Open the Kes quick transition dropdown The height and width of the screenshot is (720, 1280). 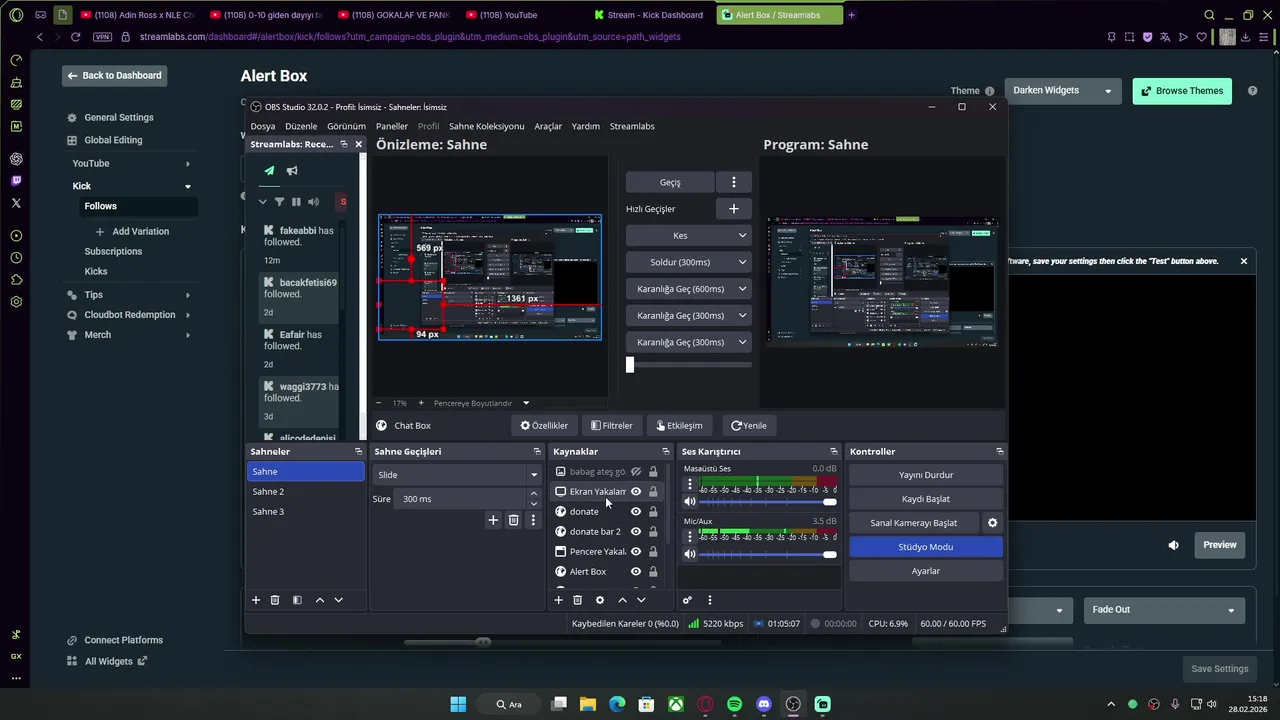click(x=688, y=236)
